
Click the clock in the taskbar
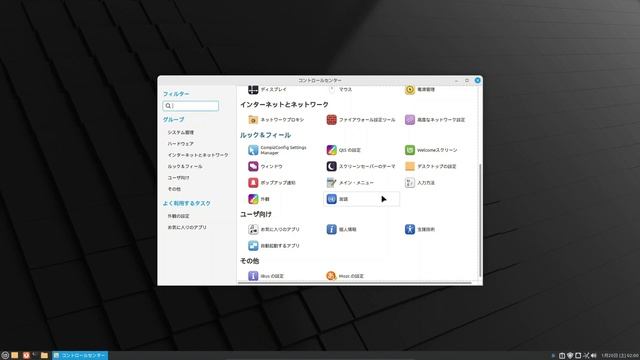[x=620, y=356]
